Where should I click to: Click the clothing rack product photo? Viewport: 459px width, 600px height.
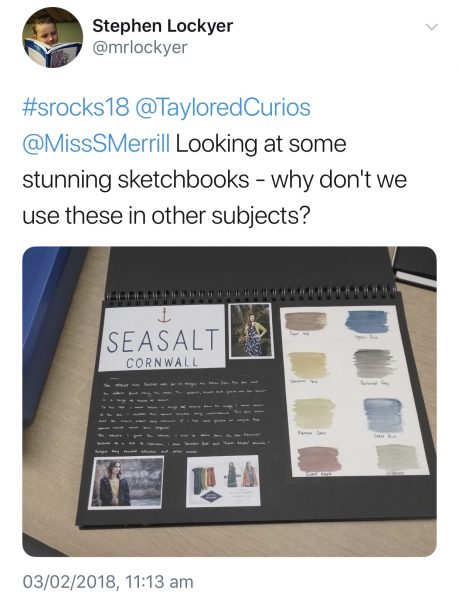tap(223, 481)
